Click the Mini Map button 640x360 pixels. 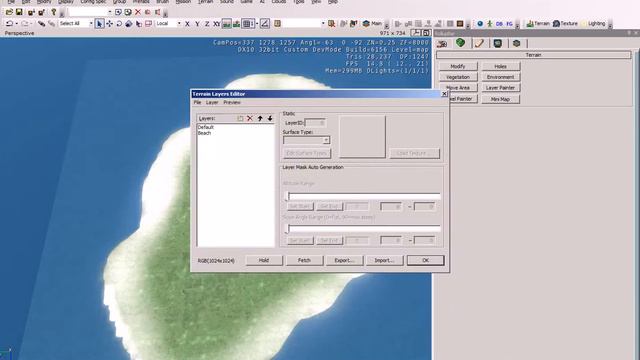point(500,99)
